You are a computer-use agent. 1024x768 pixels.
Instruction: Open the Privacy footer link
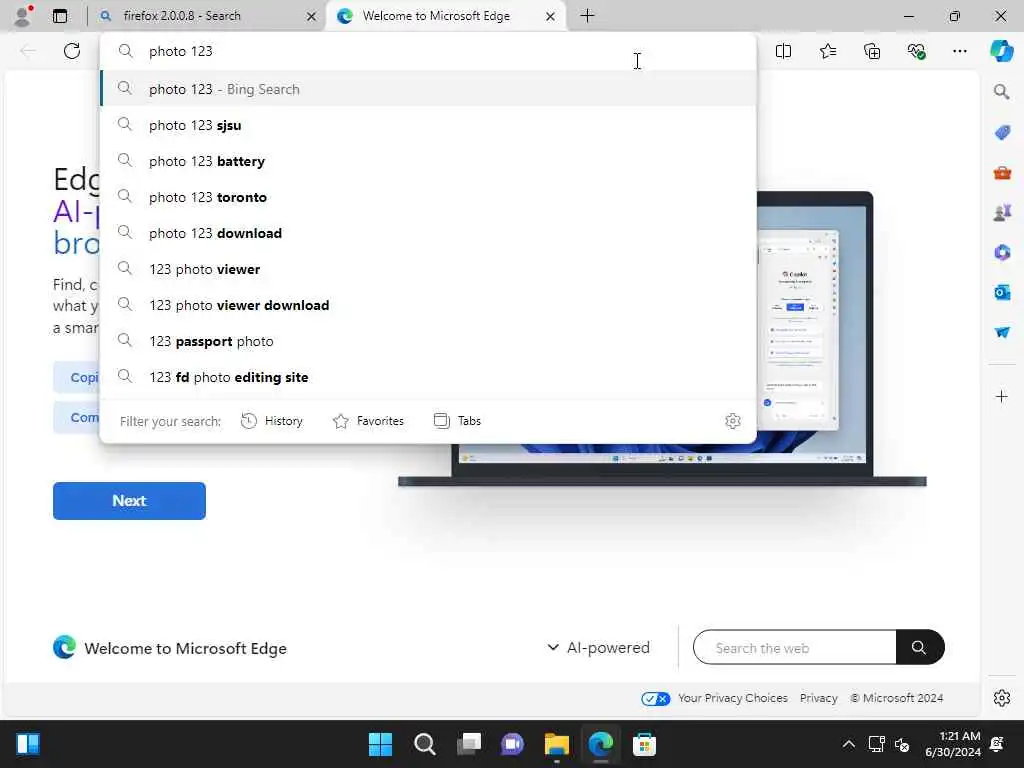point(818,698)
